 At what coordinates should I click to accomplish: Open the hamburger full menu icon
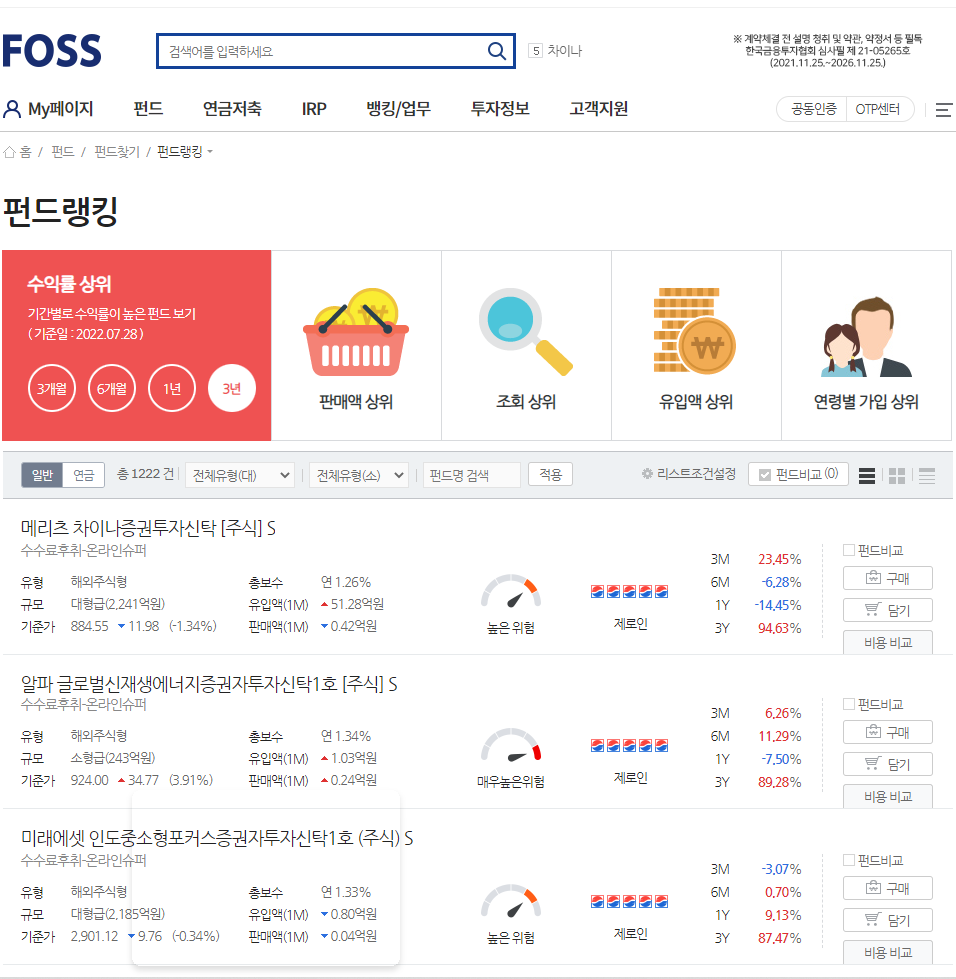coord(944,110)
